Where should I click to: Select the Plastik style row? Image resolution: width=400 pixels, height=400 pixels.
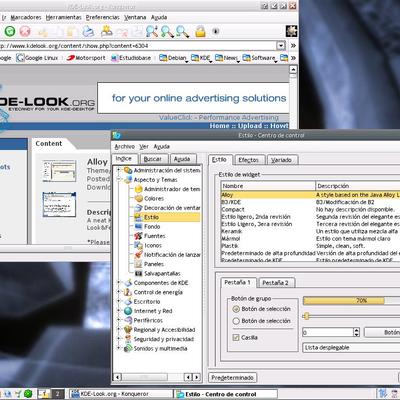tap(310, 246)
